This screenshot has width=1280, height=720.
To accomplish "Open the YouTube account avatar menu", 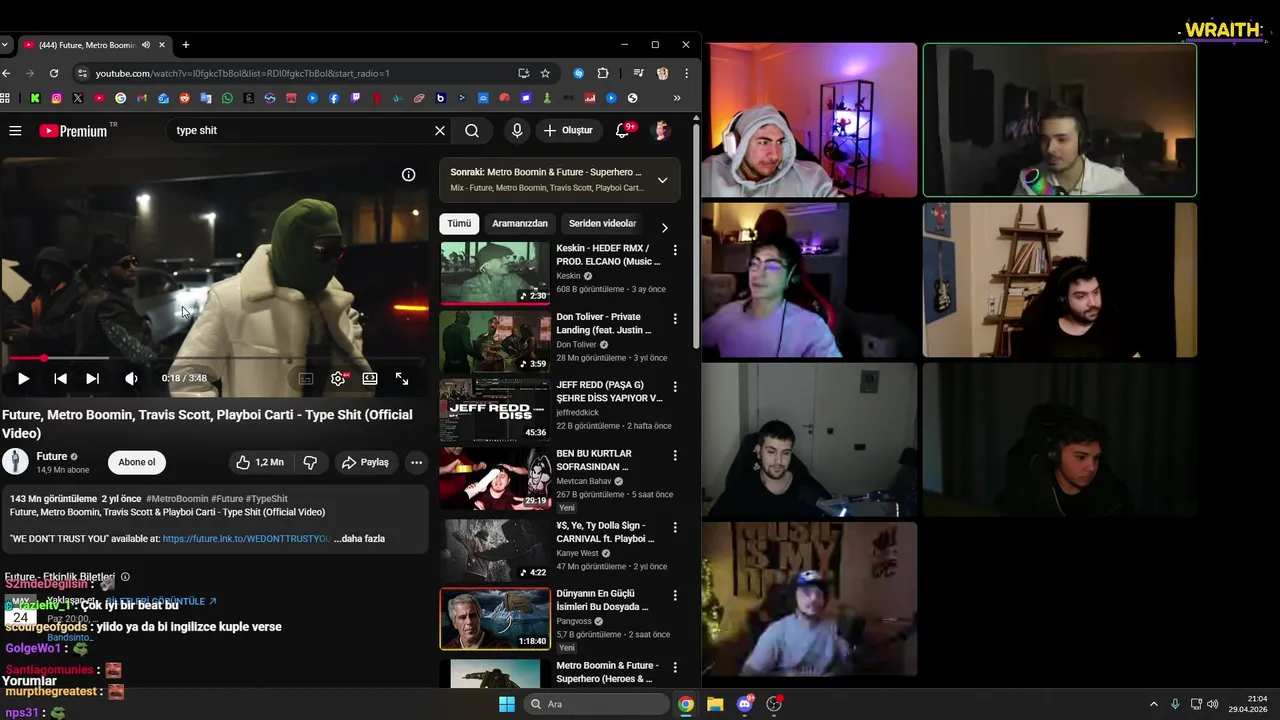I will click(x=660, y=130).
